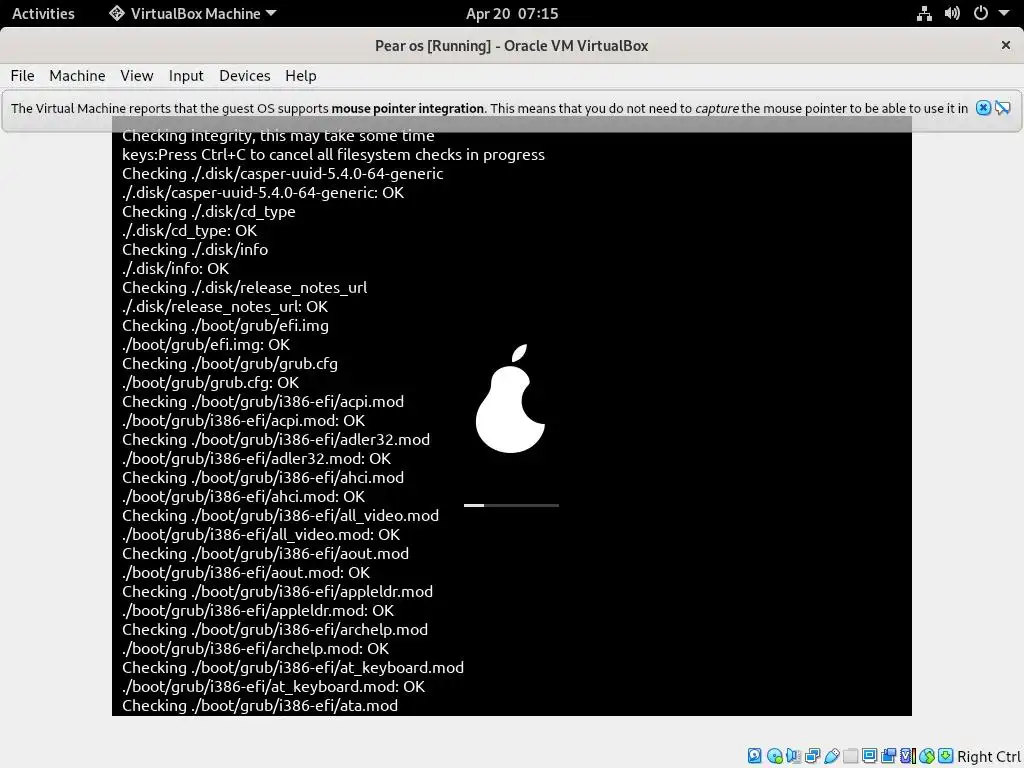Expand the VirtualBox Machine app menu
This screenshot has height=768, width=1024.
[193, 13]
